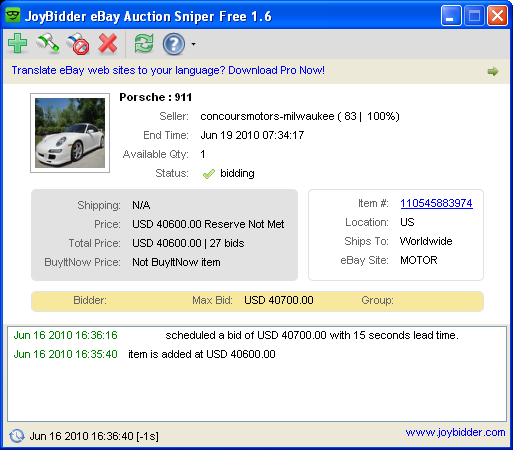
Task: Click the status bar time Jun 16 2010 16:36:40 [-1s]
Action: point(94,436)
